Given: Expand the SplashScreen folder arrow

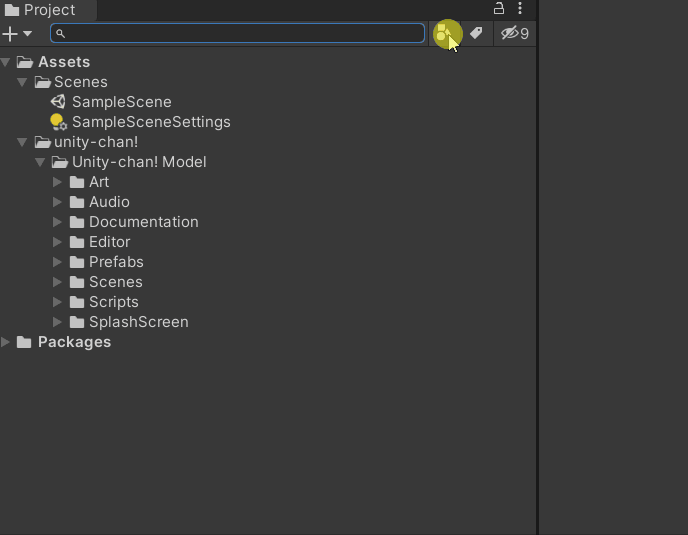Looking at the screenshot, I should (x=57, y=322).
